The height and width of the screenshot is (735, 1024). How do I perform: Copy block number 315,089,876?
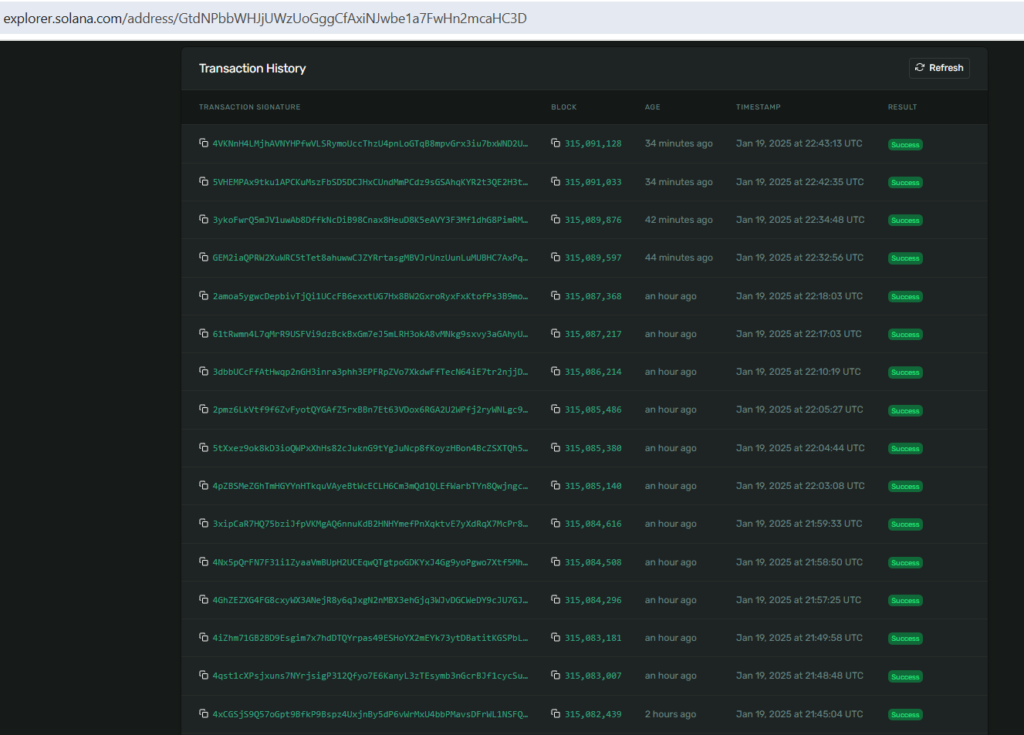[x=555, y=220]
